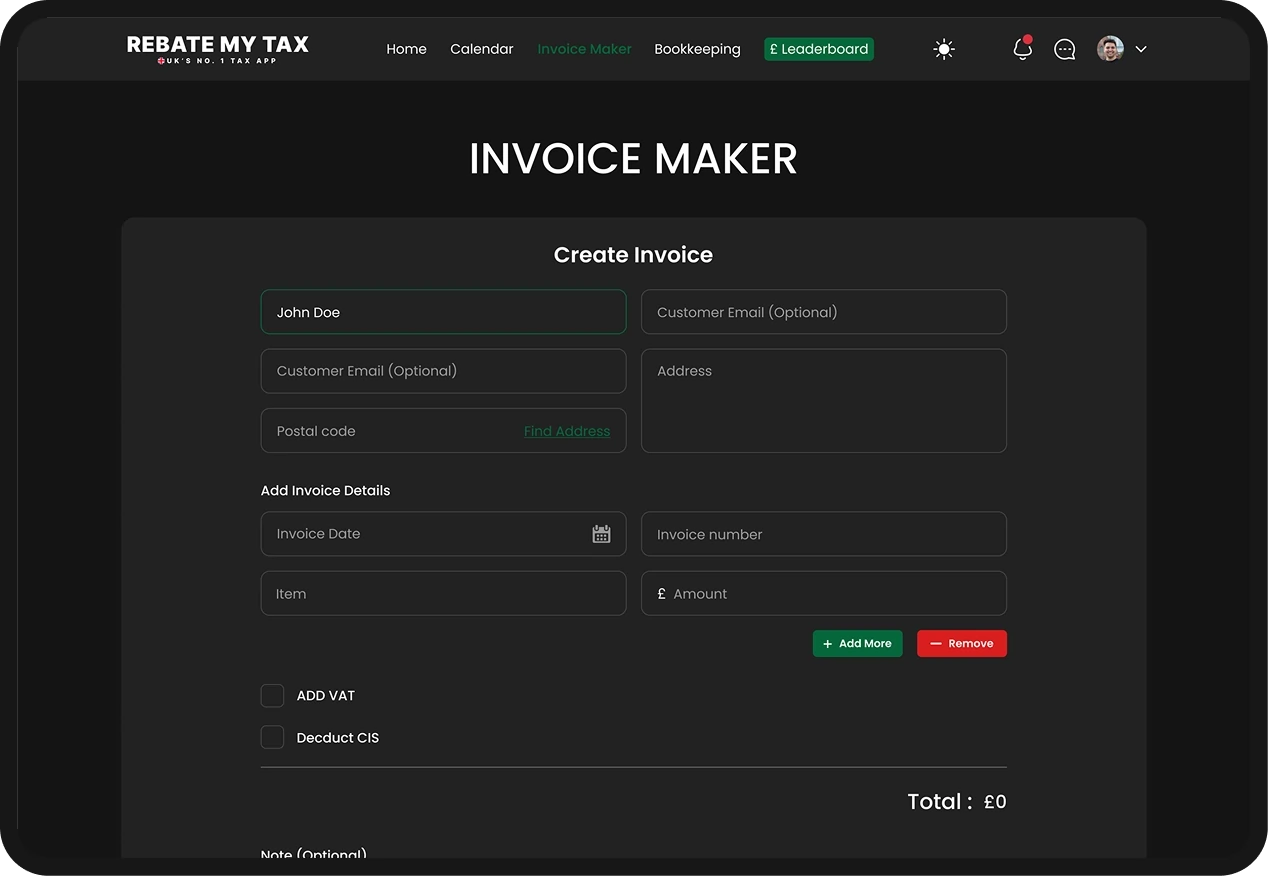Open the Calendar menu item
The image size is (1268, 876).
pyautogui.click(x=482, y=49)
